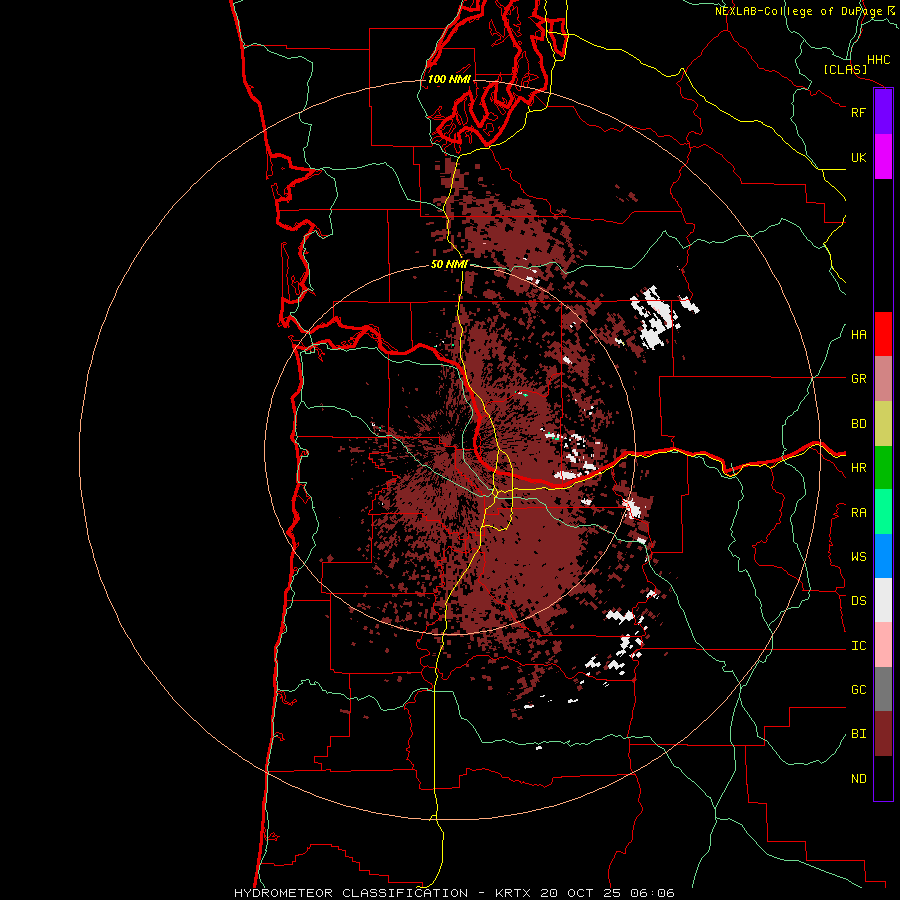Click the WS legend label
This screenshot has width=900, height=900.
click(x=858, y=557)
